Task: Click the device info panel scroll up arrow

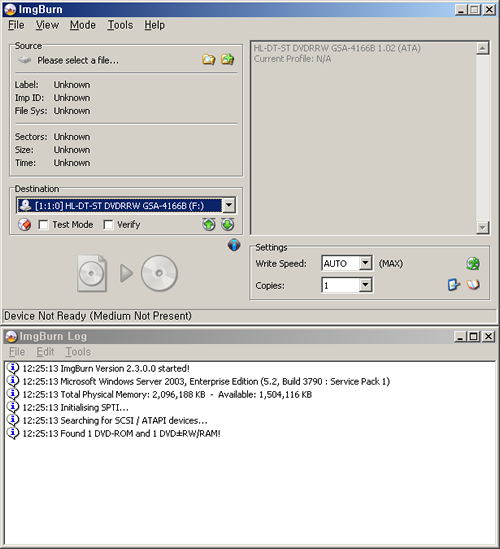Action: pos(482,48)
